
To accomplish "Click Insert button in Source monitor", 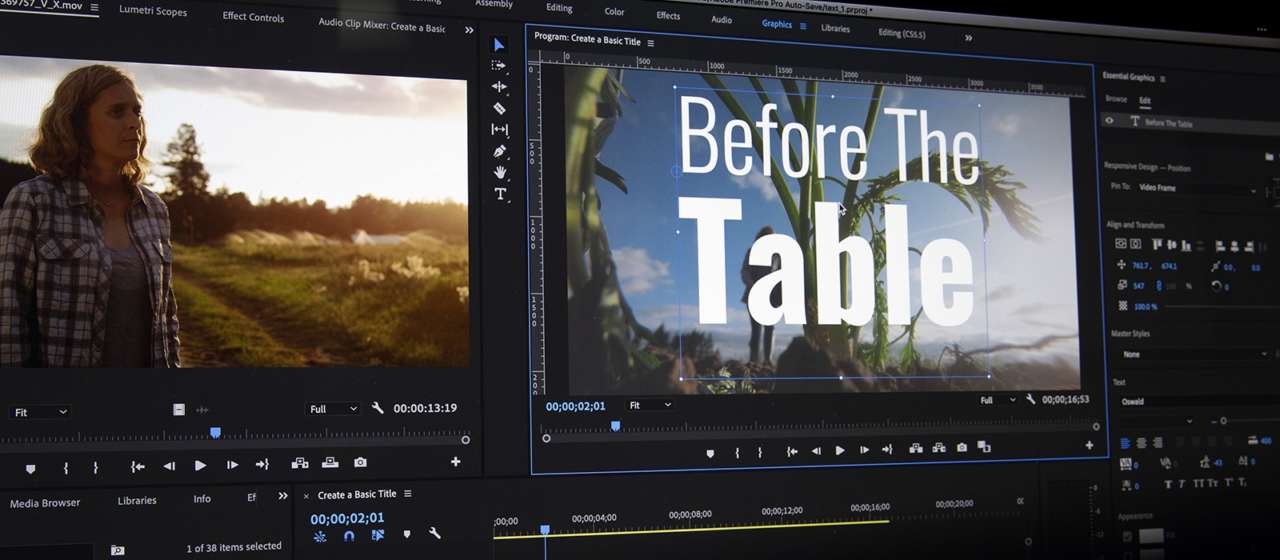I will click(x=299, y=463).
